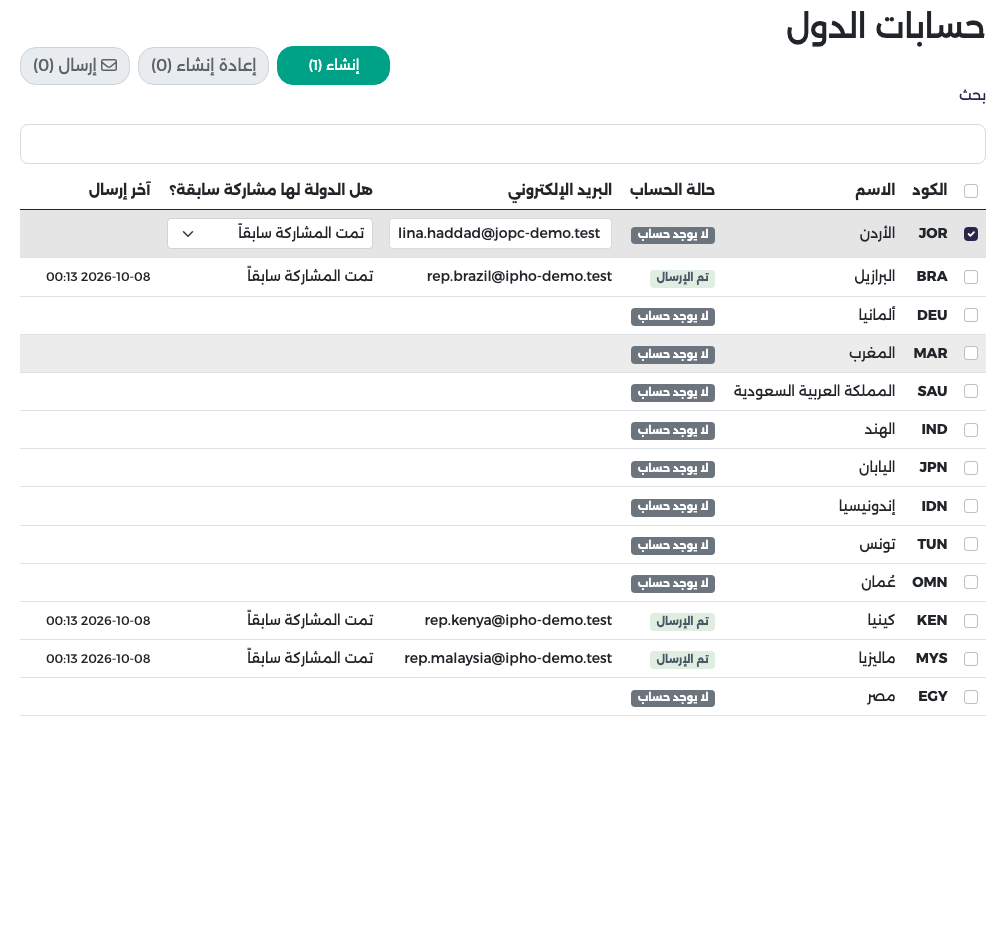
Task: Click لا يوجد حساب badge in DEU row
Action: point(673,316)
